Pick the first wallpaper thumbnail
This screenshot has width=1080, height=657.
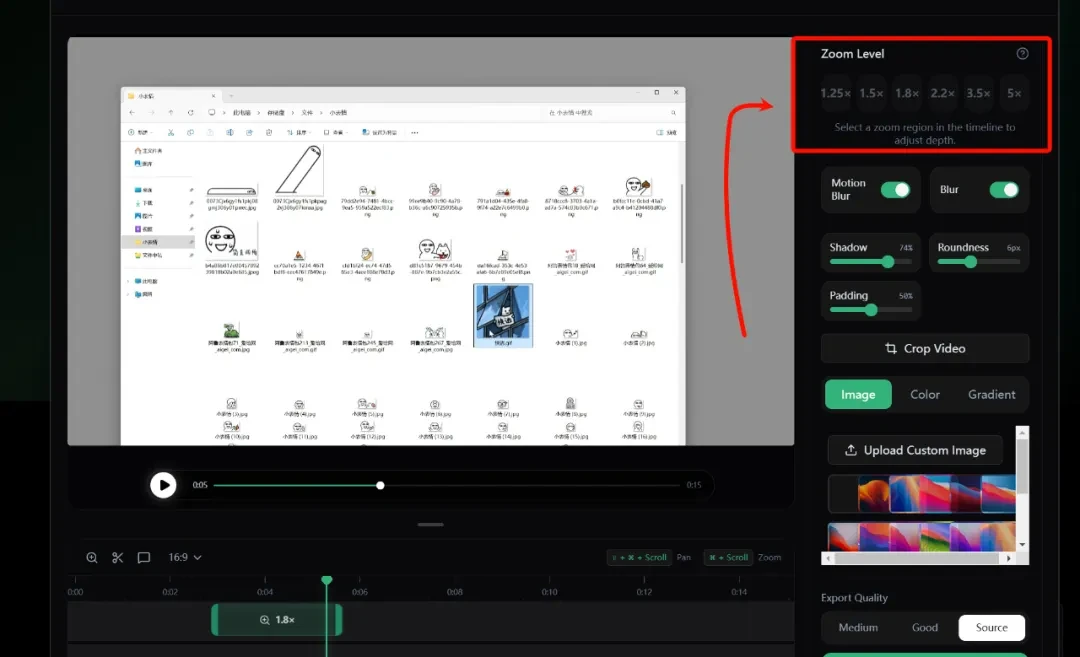842,493
